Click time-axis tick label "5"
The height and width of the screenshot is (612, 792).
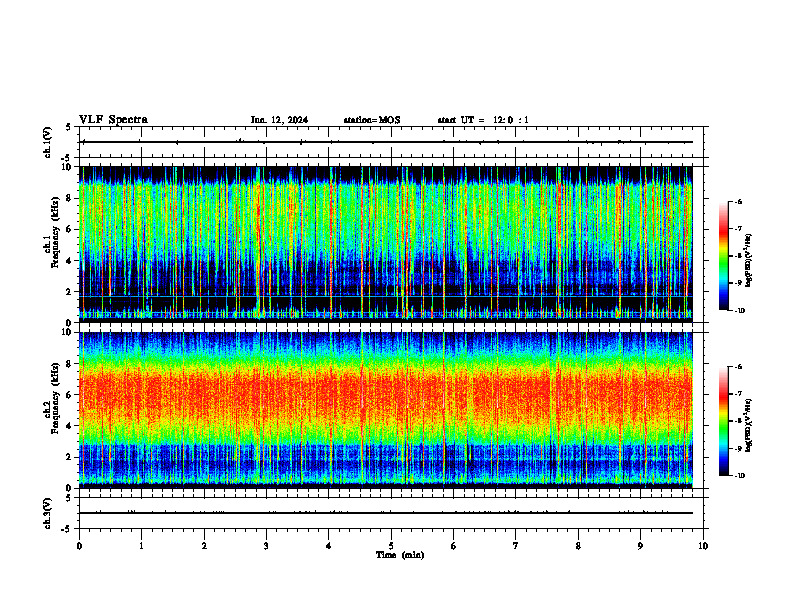tap(391, 546)
